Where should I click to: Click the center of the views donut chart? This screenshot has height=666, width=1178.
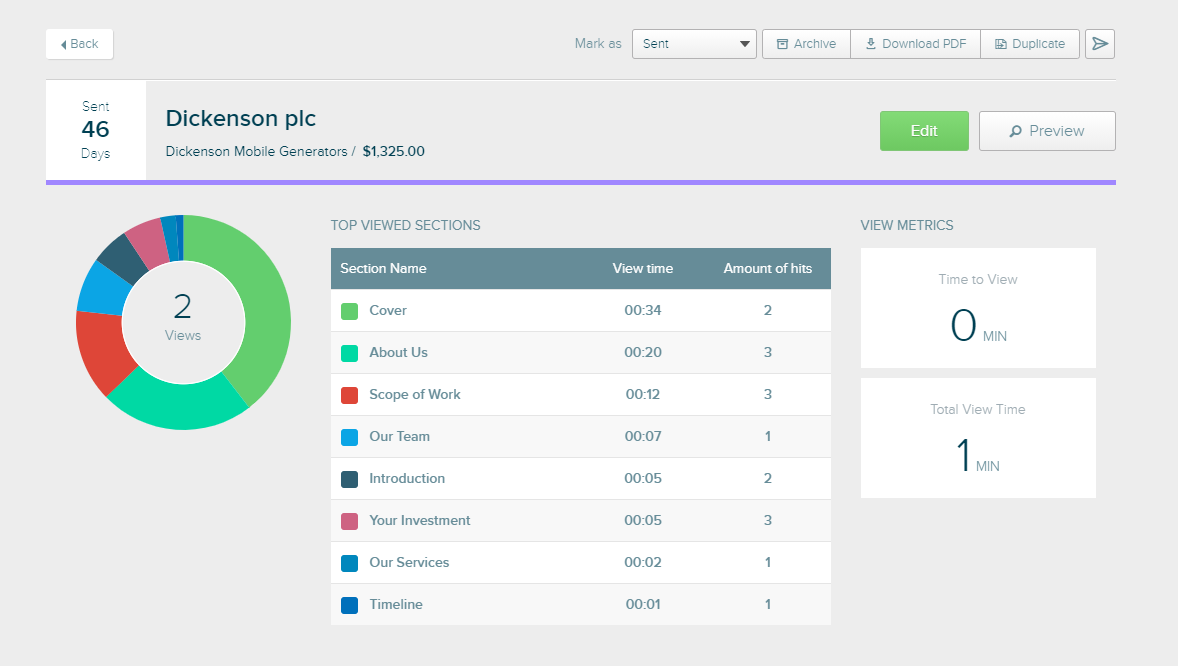coord(183,322)
